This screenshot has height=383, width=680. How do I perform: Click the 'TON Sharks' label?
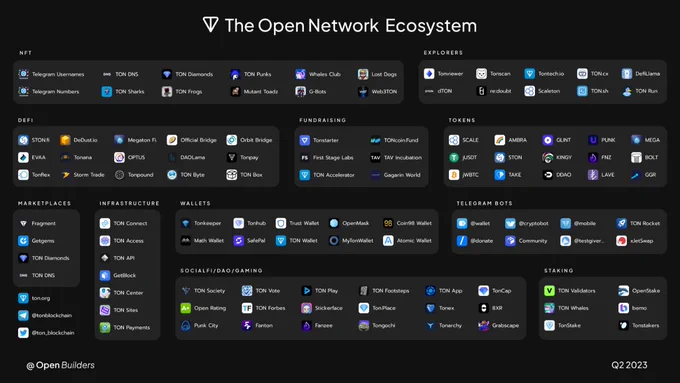[x=130, y=92]
